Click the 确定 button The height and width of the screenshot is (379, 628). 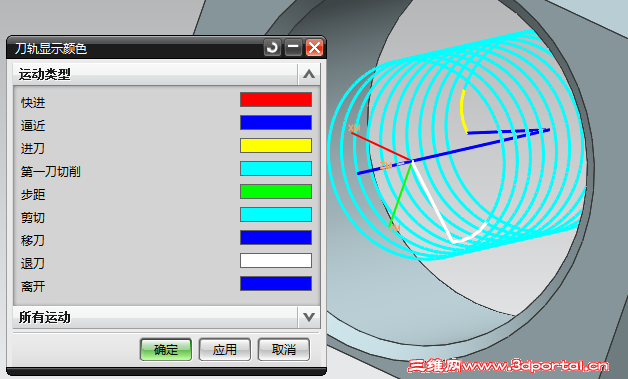(166, 349)
